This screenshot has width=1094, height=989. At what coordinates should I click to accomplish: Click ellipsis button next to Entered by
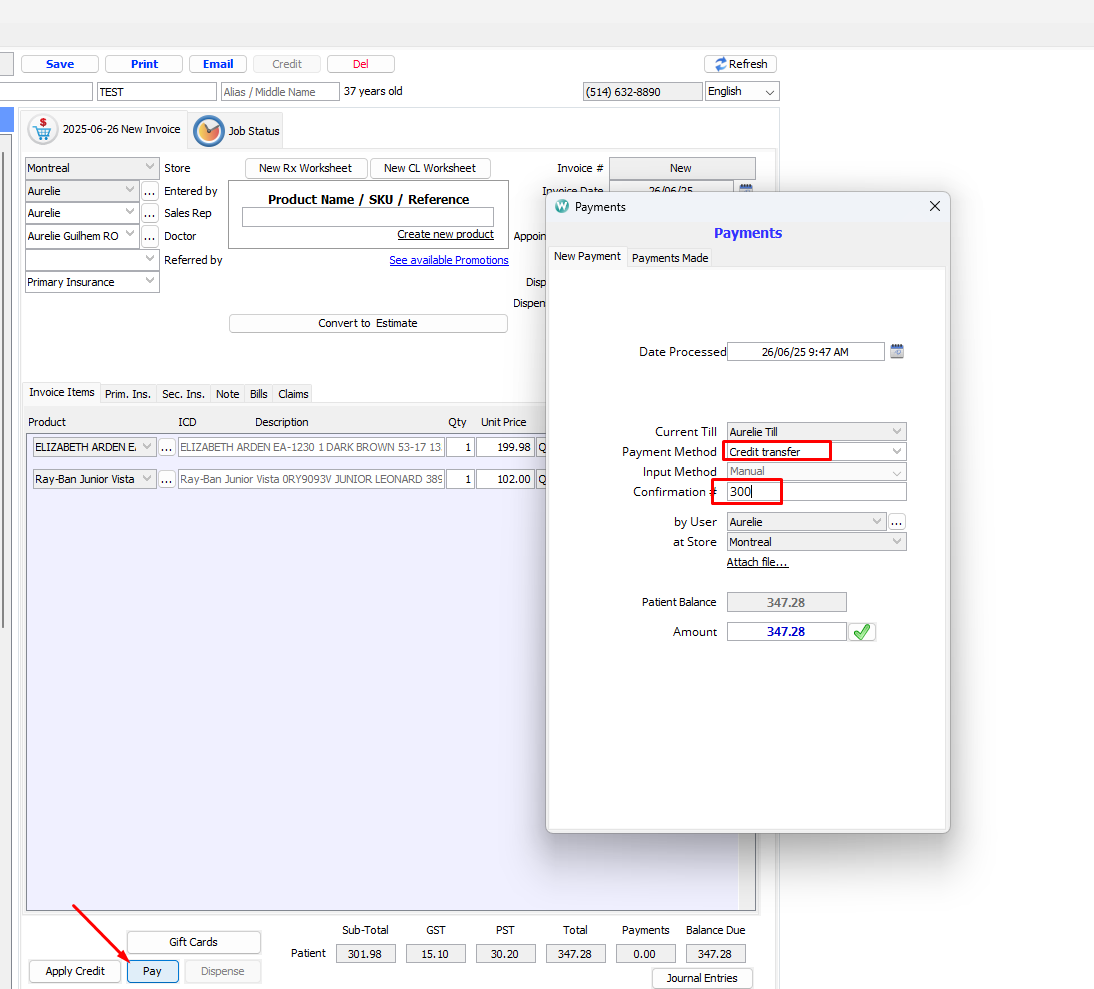(x=149, y=191)
